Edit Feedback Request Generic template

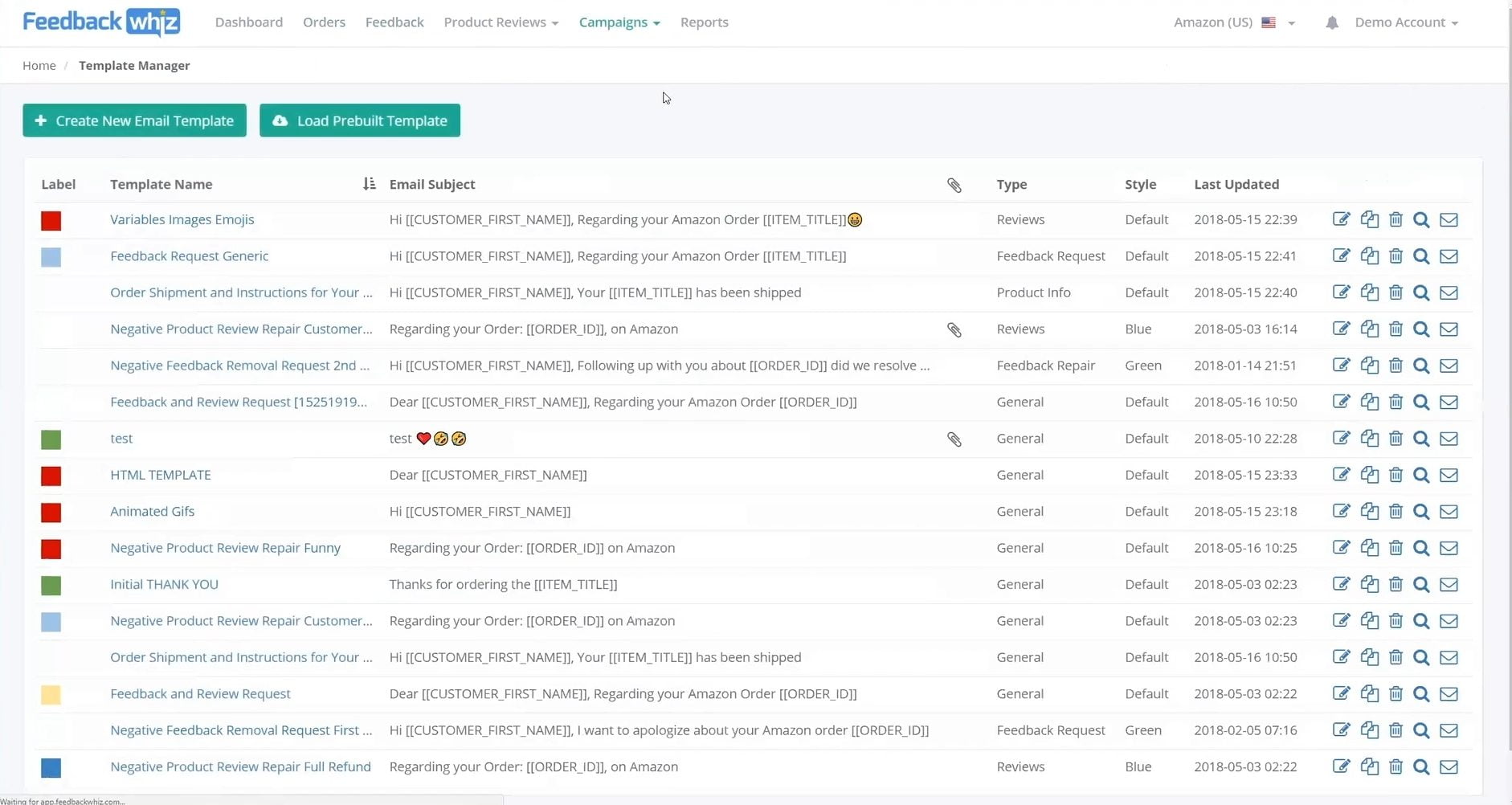(1341, 256)
